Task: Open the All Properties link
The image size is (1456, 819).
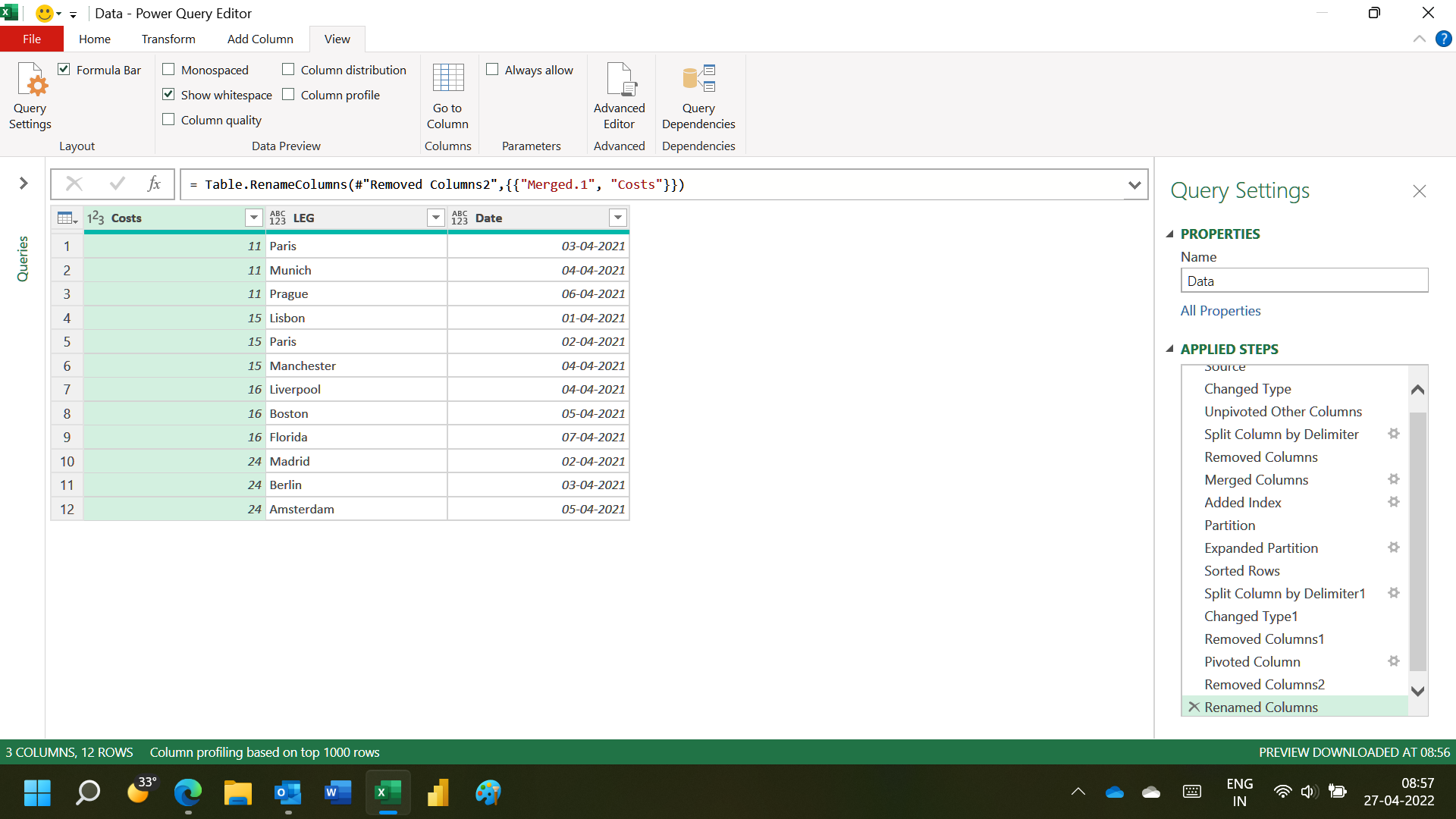Action: coord(1220,311)
